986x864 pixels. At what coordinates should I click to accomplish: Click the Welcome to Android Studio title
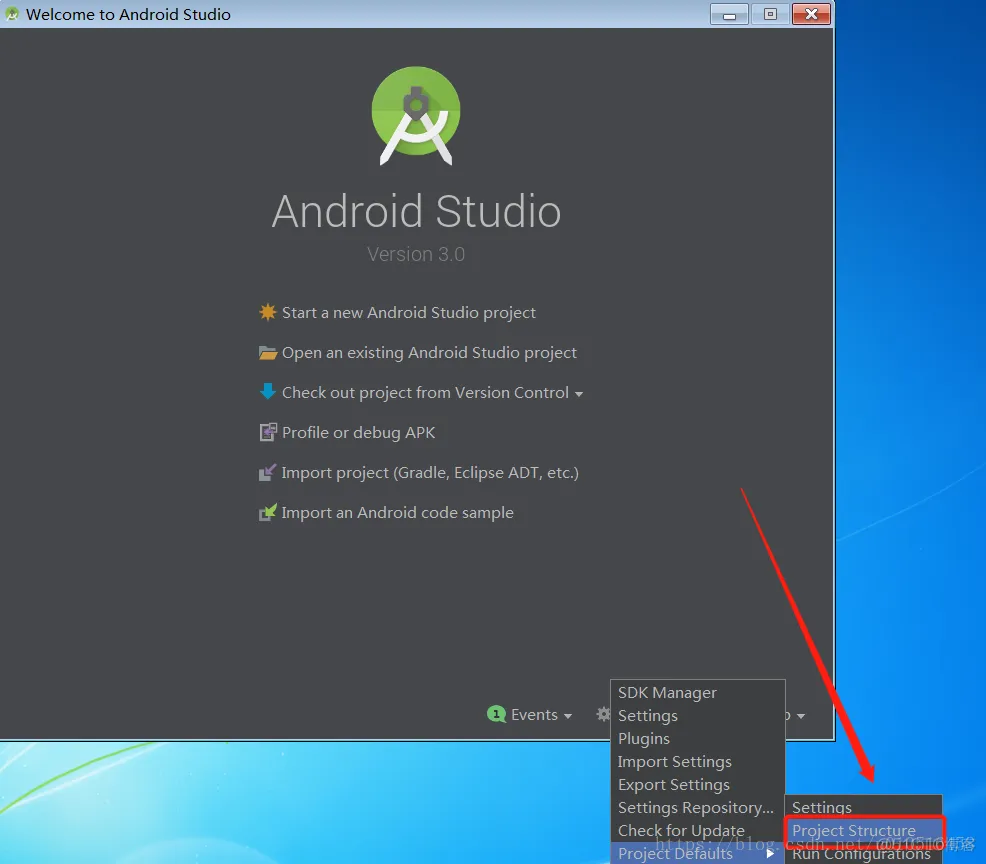point(128,14)
